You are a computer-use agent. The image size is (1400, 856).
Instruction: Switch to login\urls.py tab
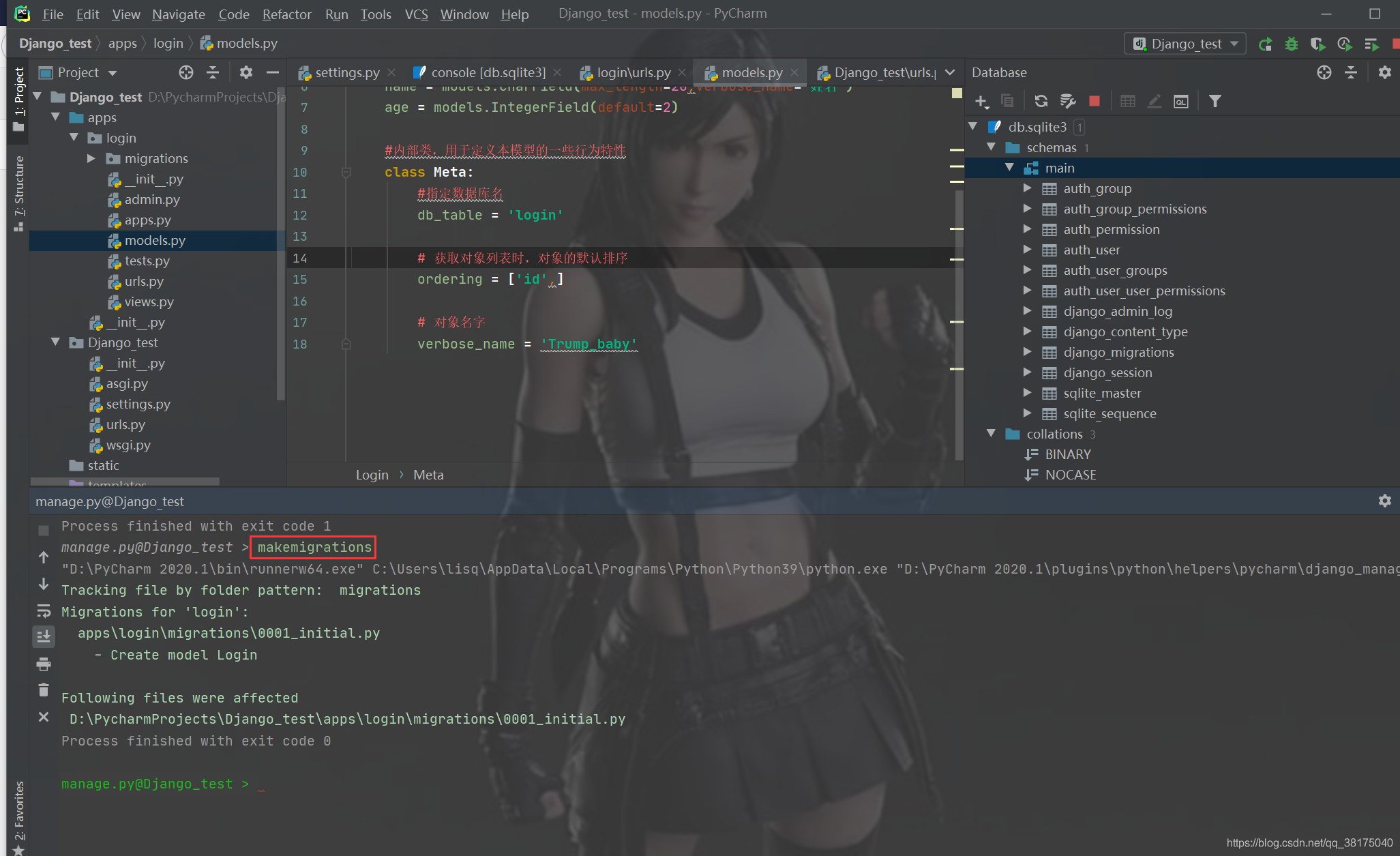coord(634,72)
